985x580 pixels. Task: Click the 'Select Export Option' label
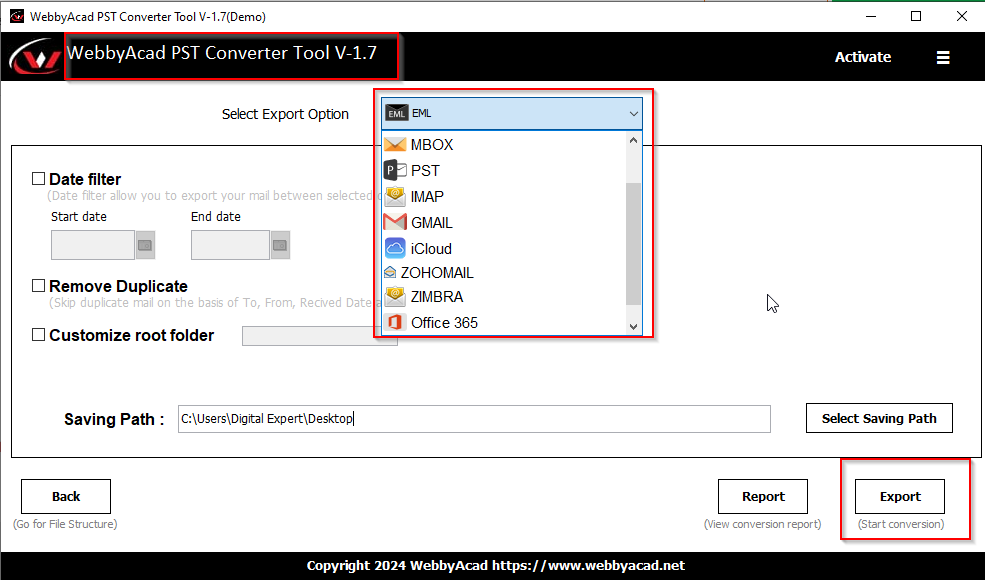[x=285, y=114]
